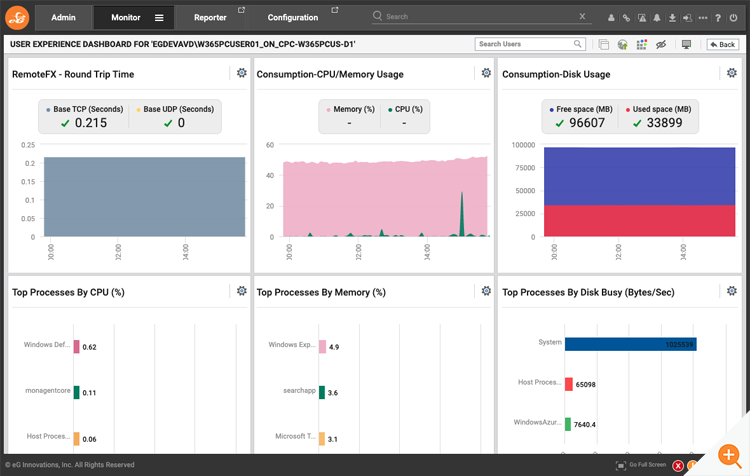Click the 'RemoteFX - Round Trip Time' panel title

73,74
